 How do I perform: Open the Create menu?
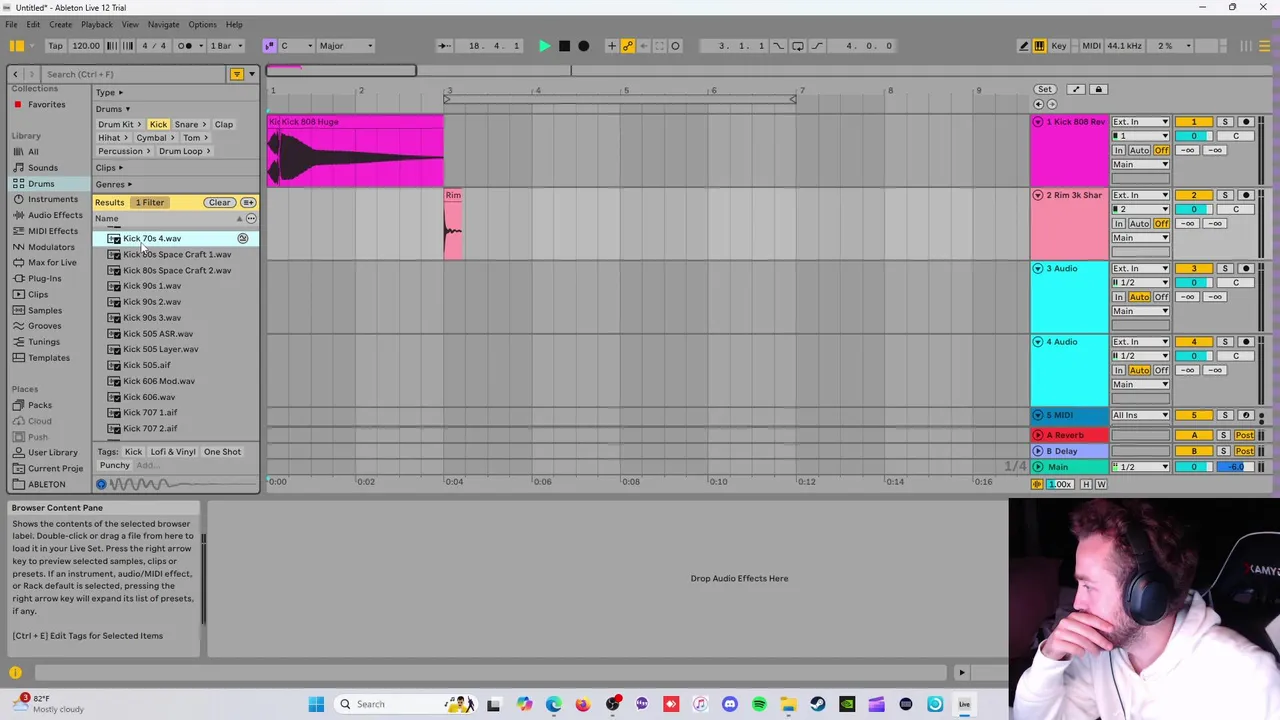[x=60, y=24]
